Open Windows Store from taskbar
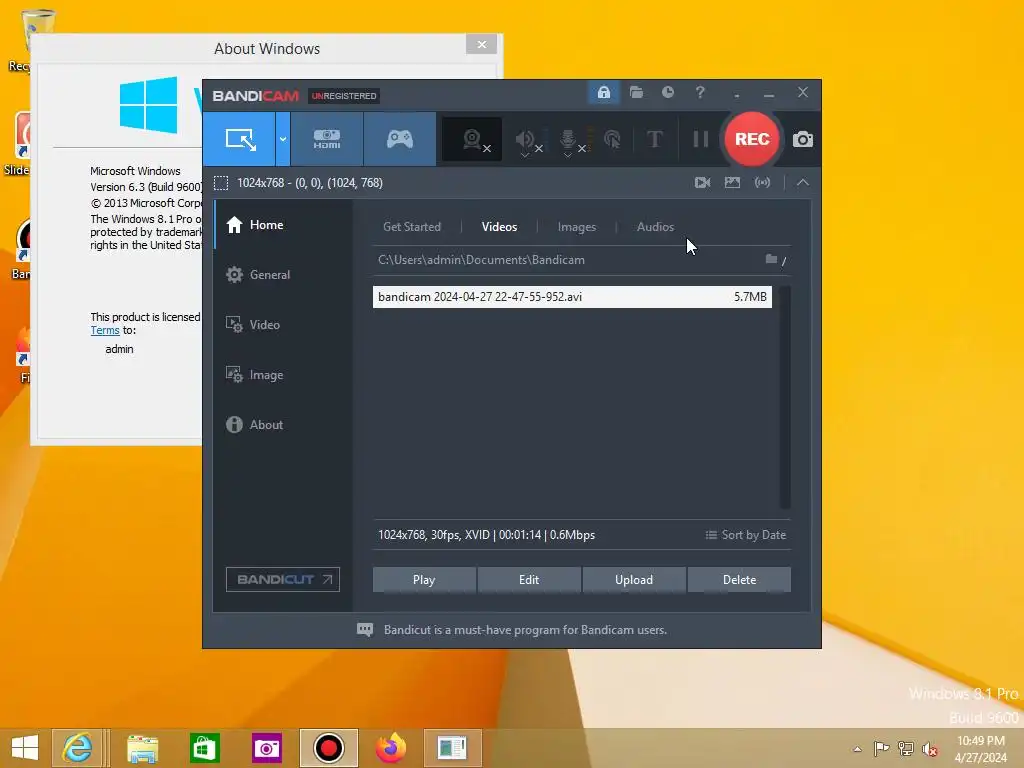1024x768 pixels. tap(204, 748)
